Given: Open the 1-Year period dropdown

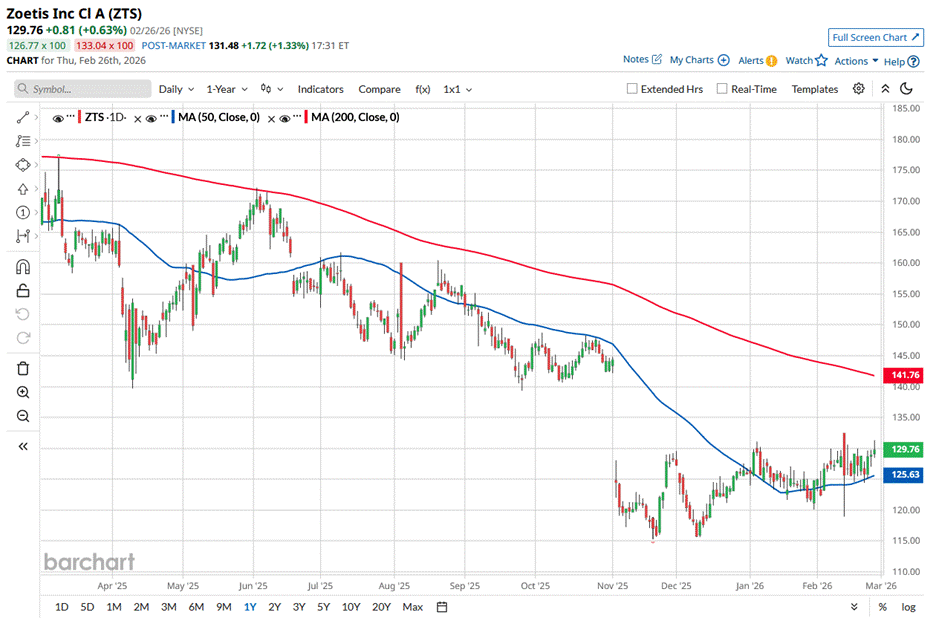Looking at the screenshot, I should pyautogui.click(x=227, y=89).
